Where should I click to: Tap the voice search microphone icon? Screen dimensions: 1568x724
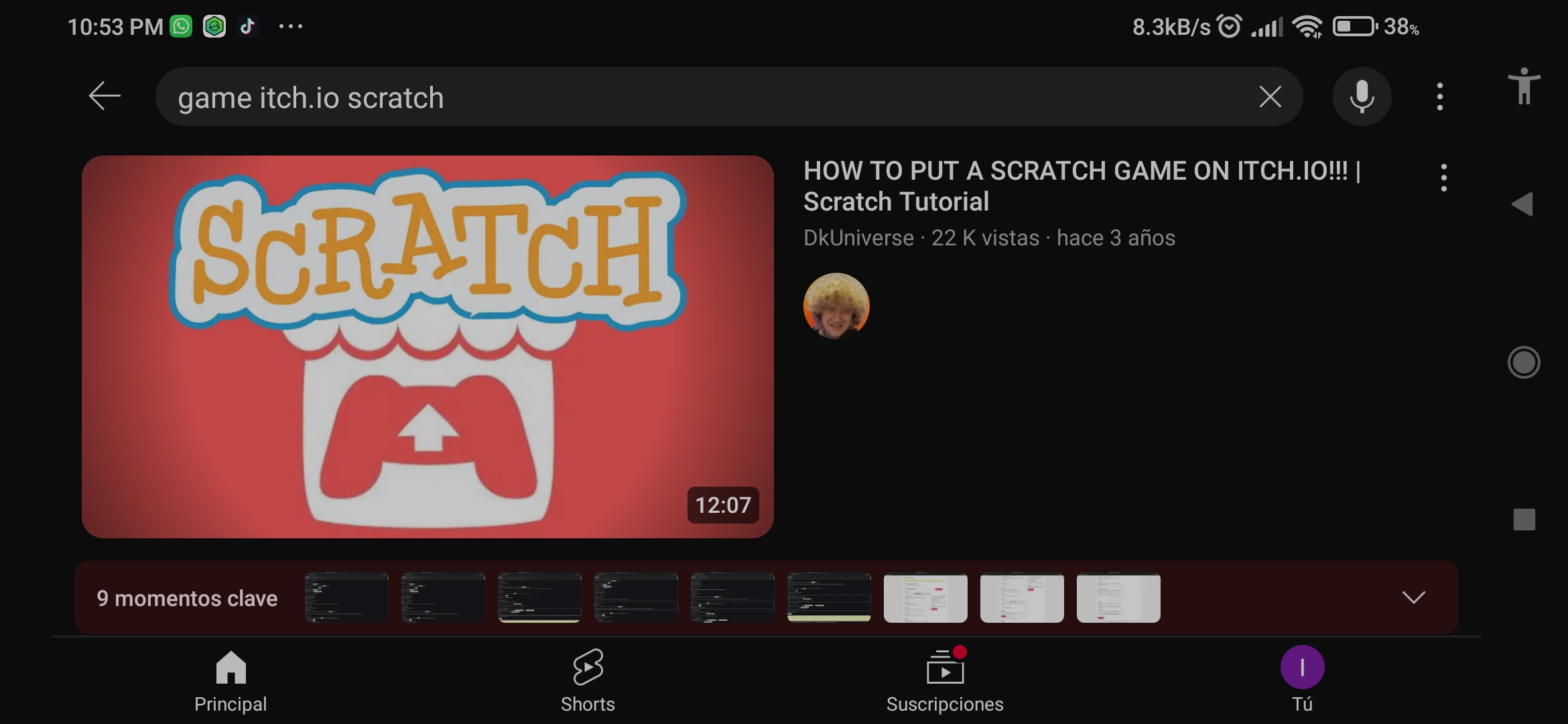1362,97
